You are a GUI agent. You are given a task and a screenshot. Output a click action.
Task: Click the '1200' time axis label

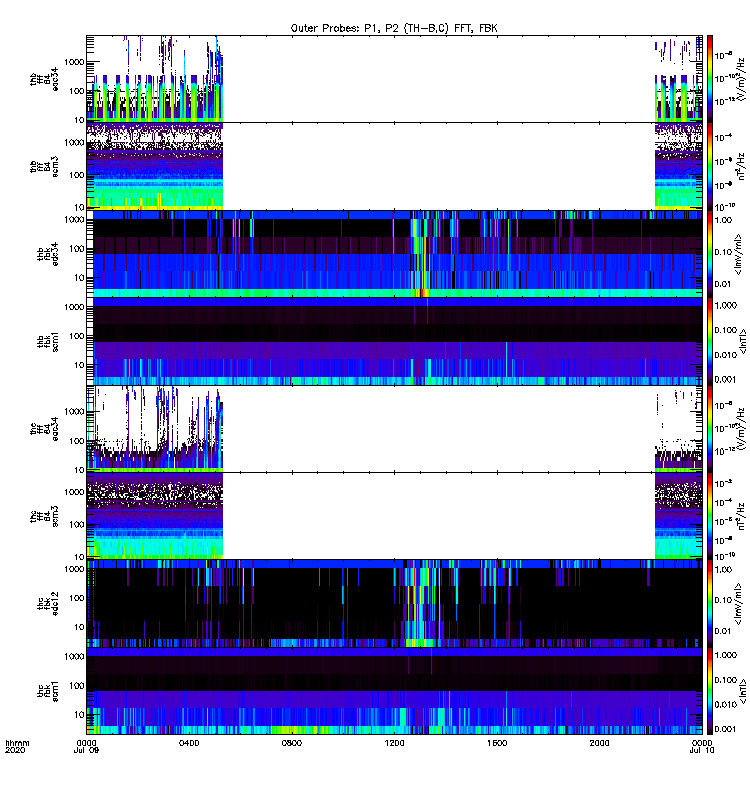click(394, 743)
